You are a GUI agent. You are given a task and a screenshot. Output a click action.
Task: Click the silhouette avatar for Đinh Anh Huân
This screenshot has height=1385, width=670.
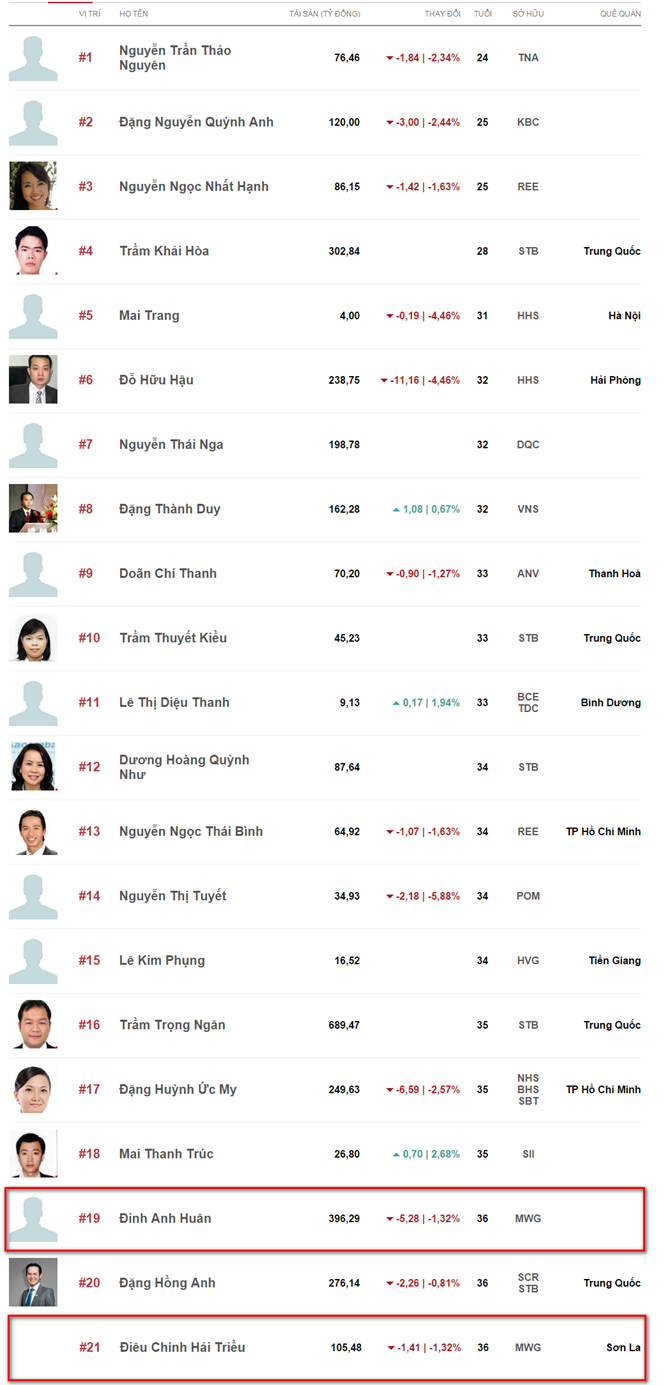[x=33, y=1219]
